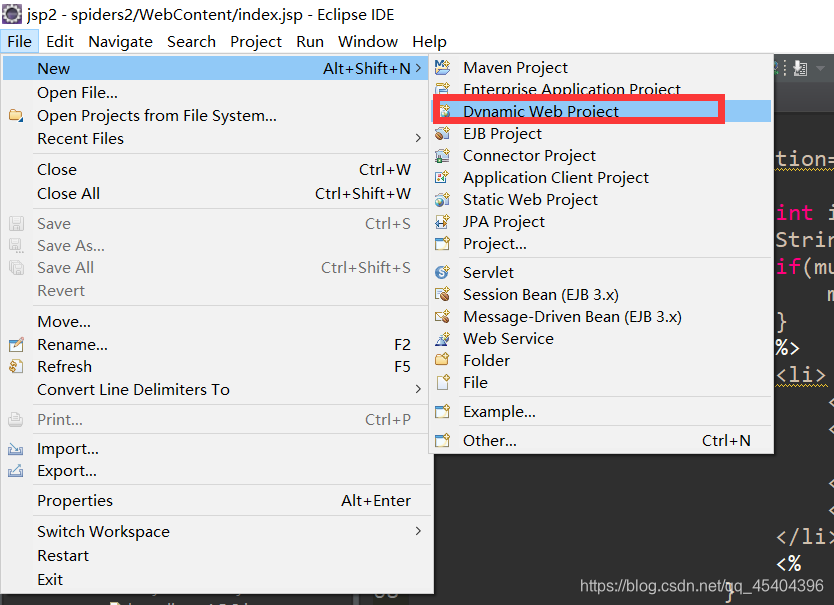Click the EJB Project icon
834x605 pixels.
tap(443, 133)
